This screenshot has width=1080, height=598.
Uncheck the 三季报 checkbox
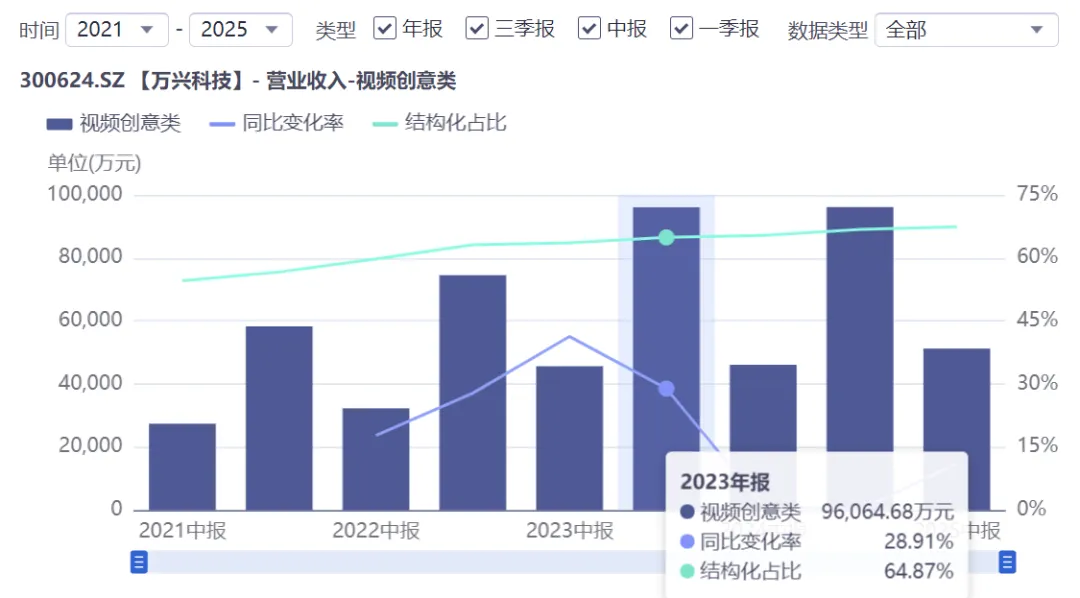(477, 28)
